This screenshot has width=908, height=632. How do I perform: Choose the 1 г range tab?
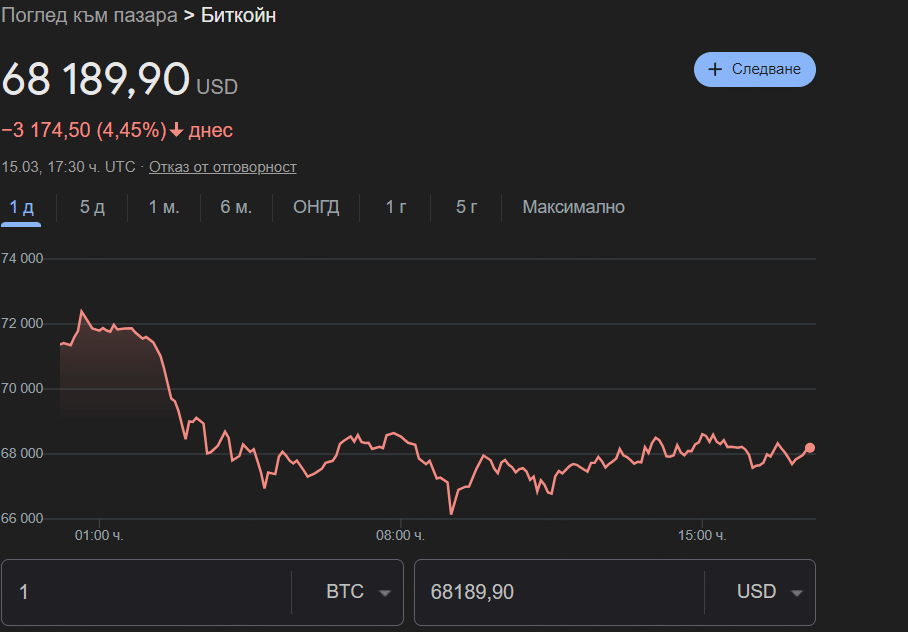(396, 207)
